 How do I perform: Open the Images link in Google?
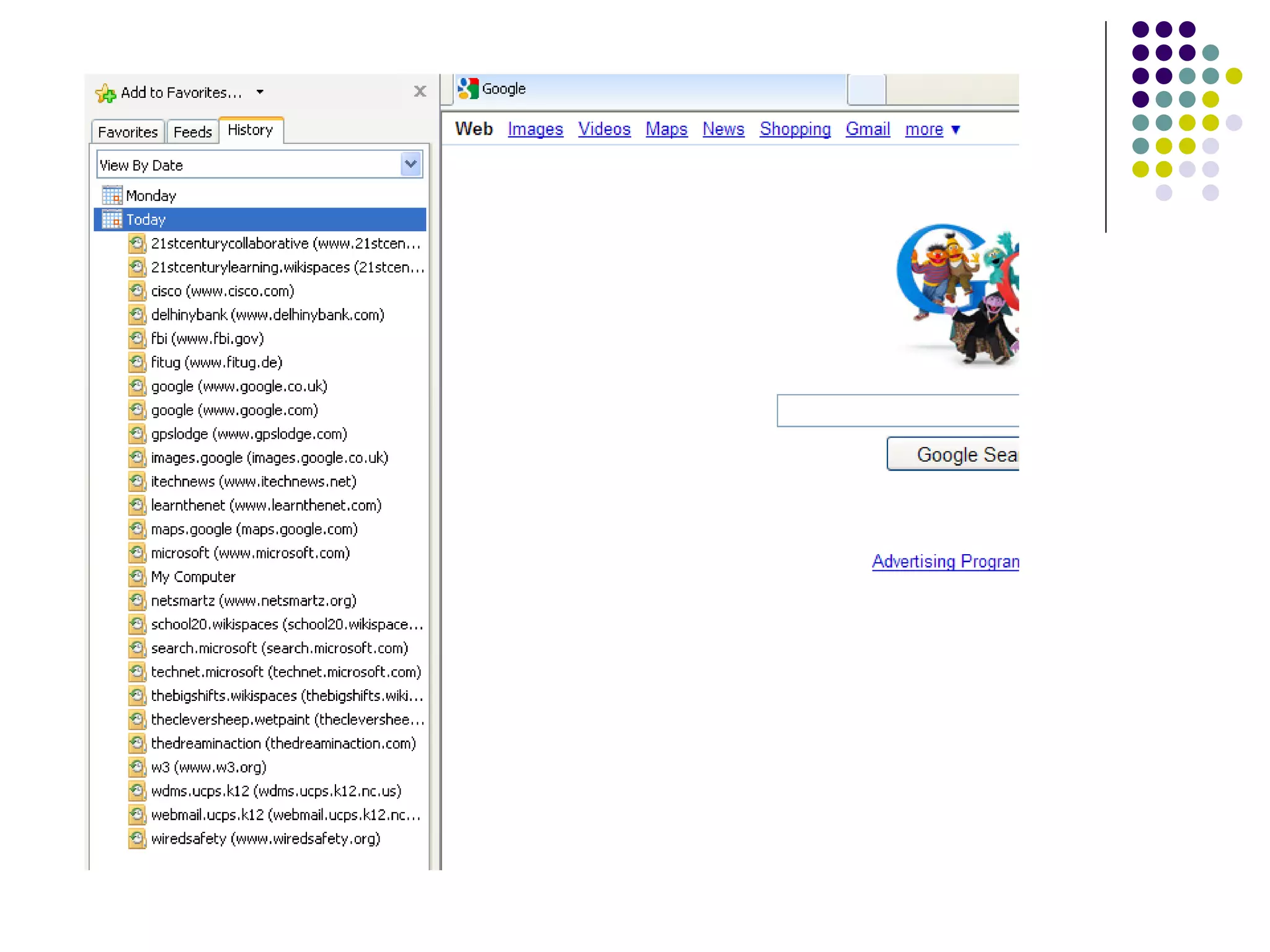coord(535,129)
